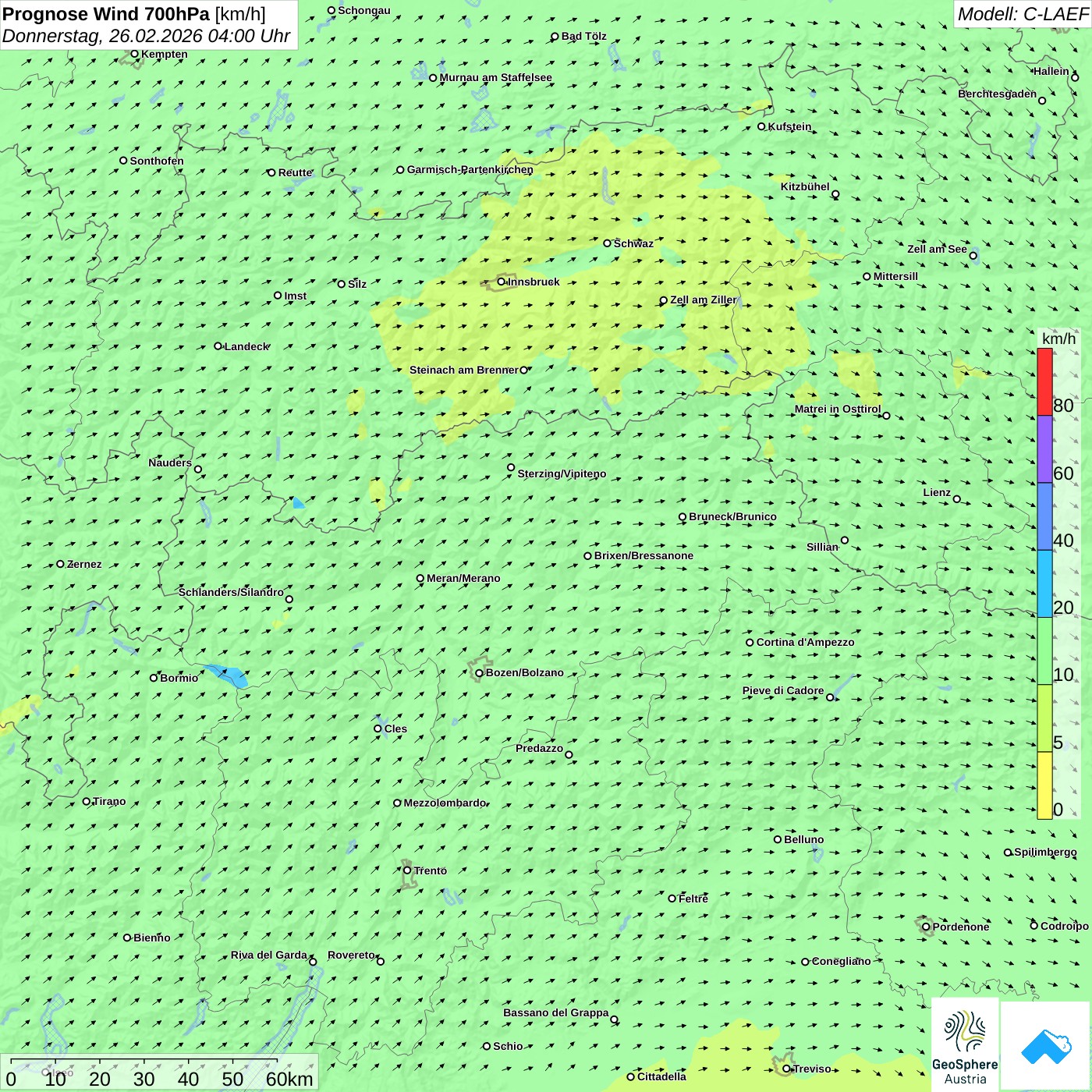
Task: Click the yellow-green 5–10 legend swatch
Action: pyautogui.click(x=1044, y=718)
